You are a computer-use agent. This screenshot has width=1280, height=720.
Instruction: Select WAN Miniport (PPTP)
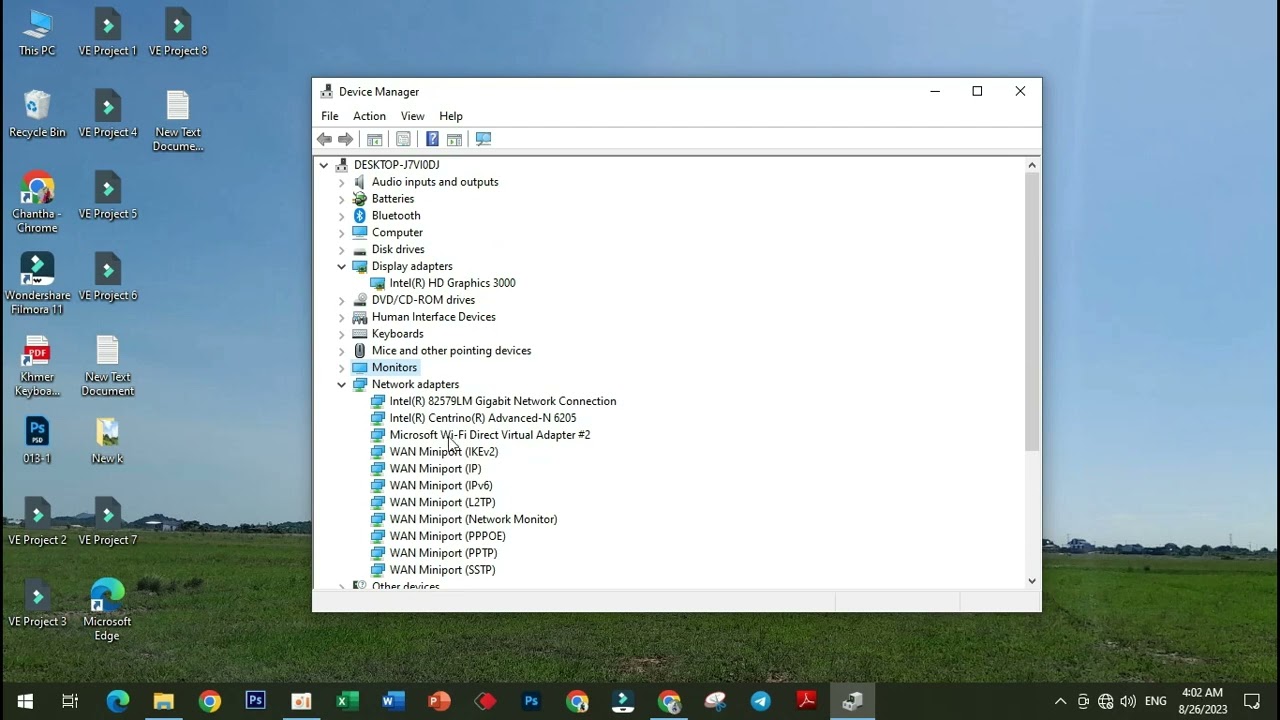click(443, 553)
